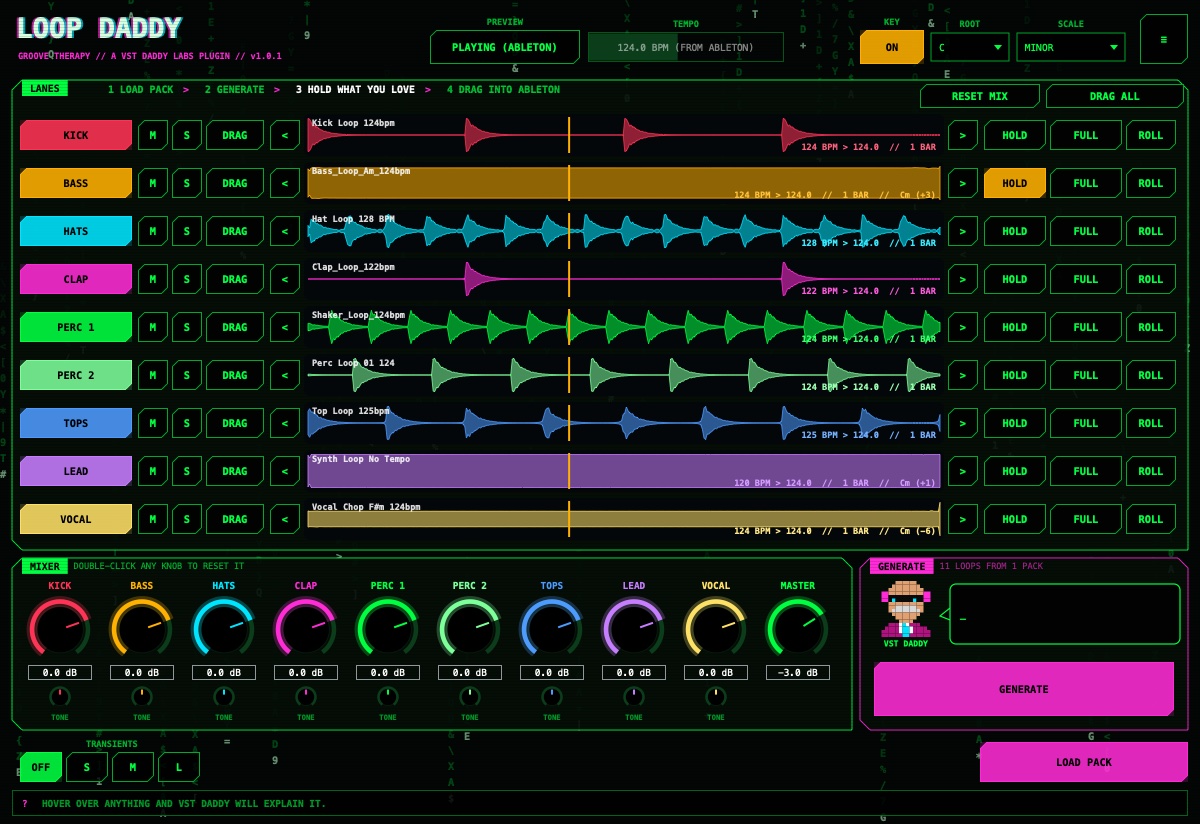Click the Hats tone mini knob
1200x824 pixels.
224,696
